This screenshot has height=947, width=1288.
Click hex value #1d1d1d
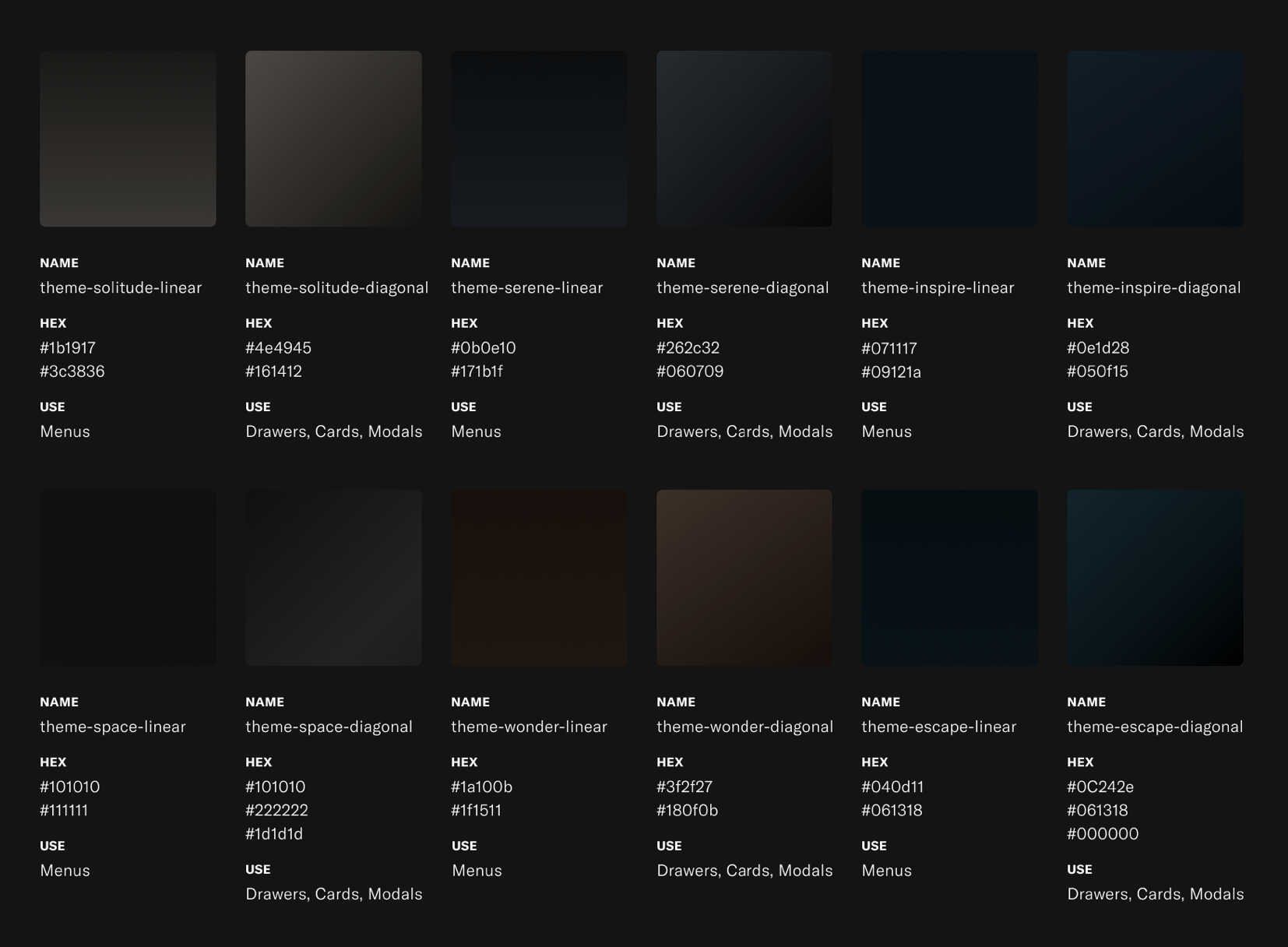(274, 833)
